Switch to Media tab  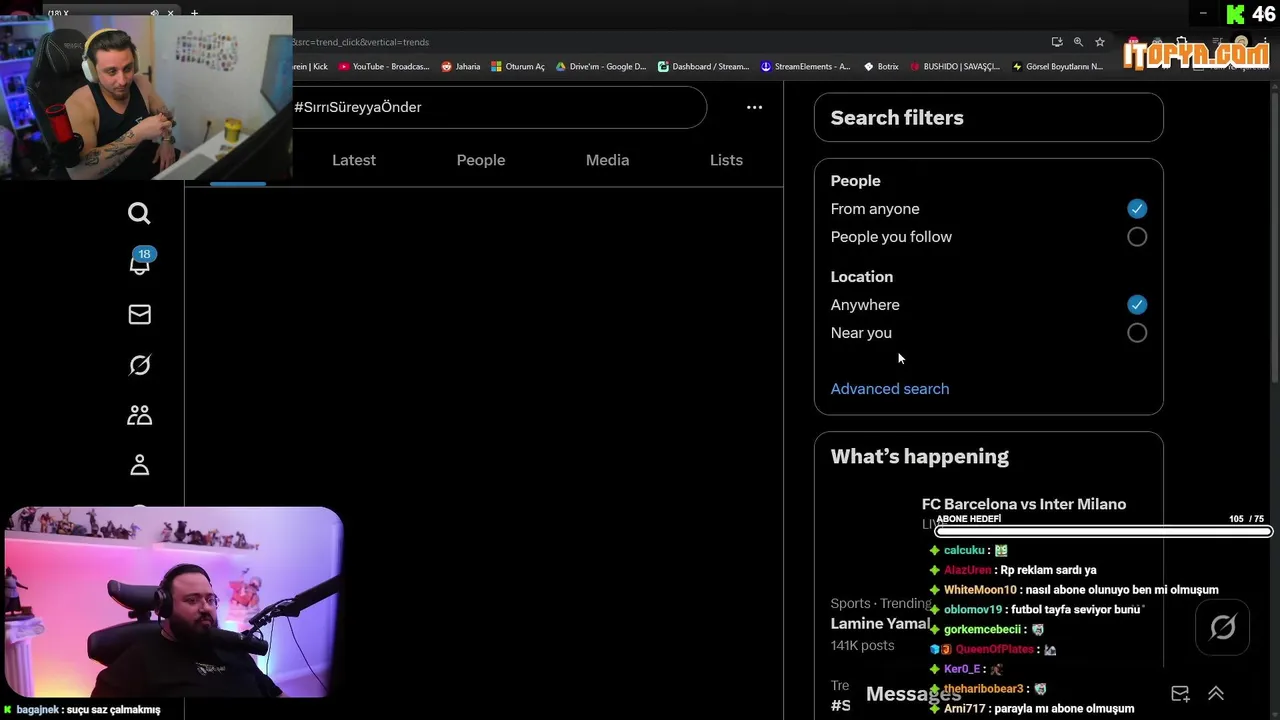coord(607,160)
